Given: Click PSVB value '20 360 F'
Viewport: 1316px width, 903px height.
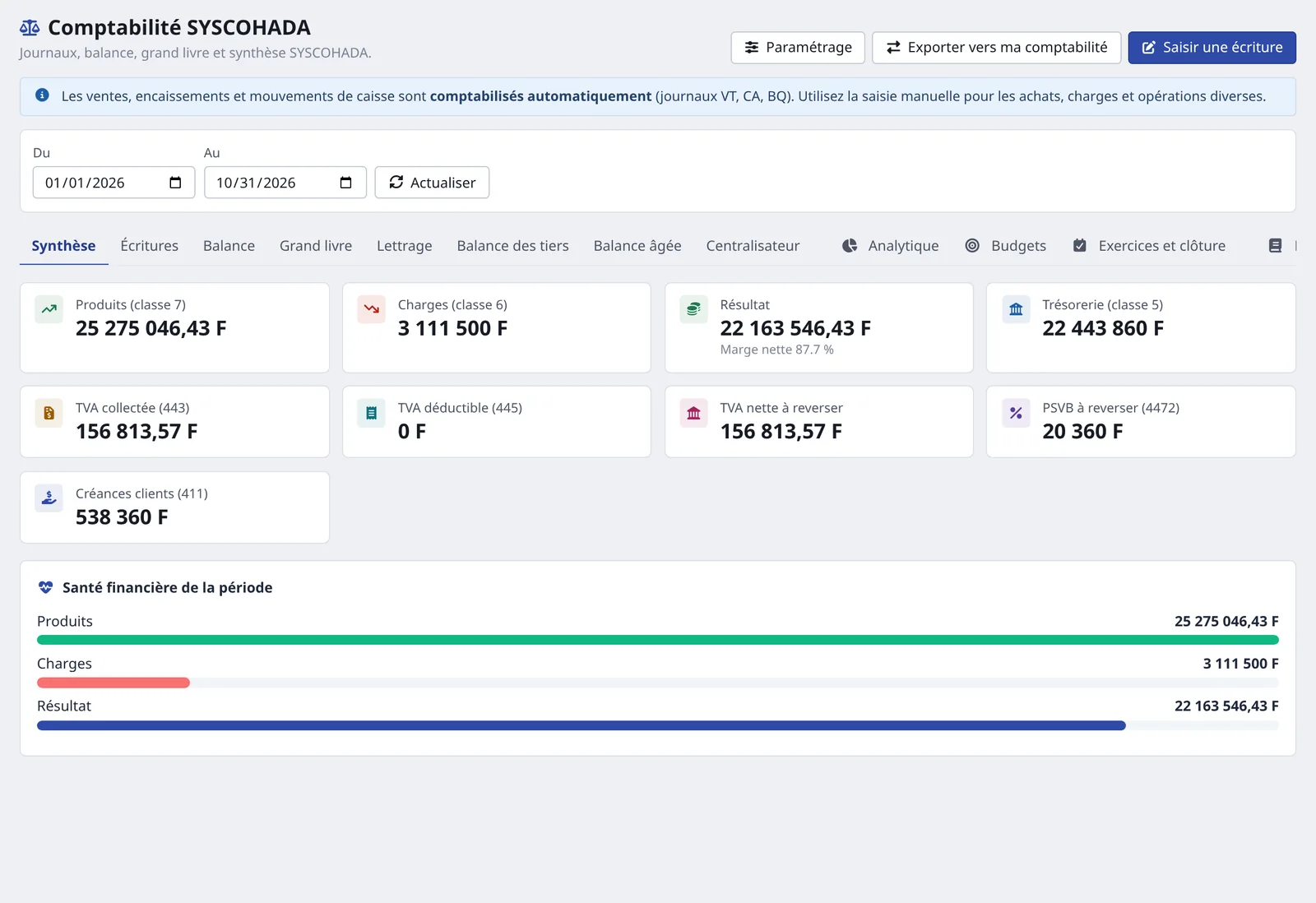Looking at the screenshot, I should pos(1082,432).
